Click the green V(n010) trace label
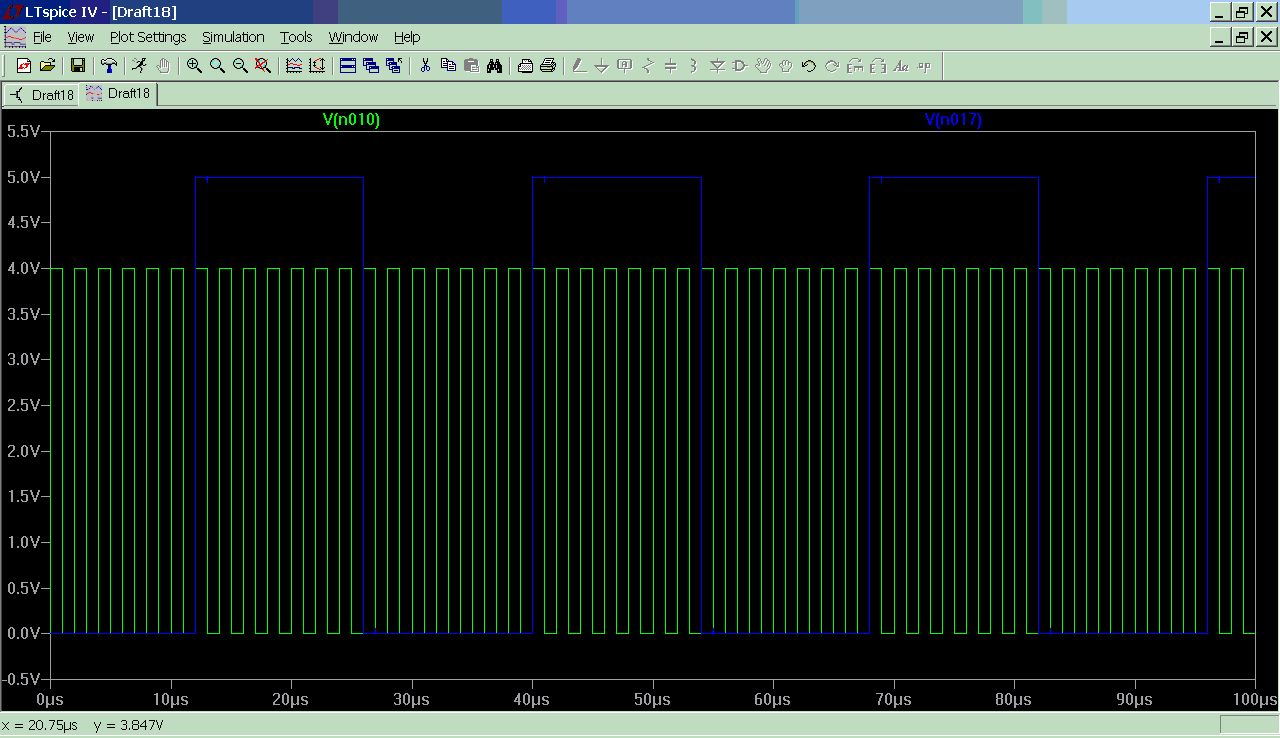 point(351,120)
